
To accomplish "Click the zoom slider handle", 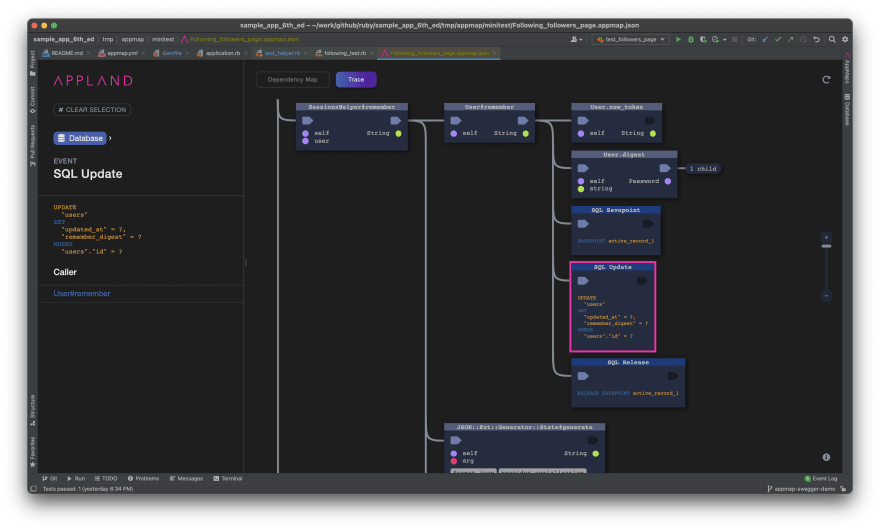I will [x=826, y=246].
